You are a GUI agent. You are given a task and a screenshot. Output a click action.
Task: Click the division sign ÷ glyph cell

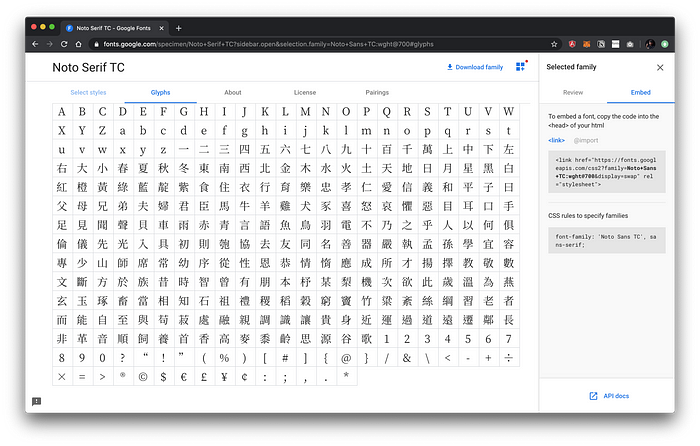(x=508, y=358)
